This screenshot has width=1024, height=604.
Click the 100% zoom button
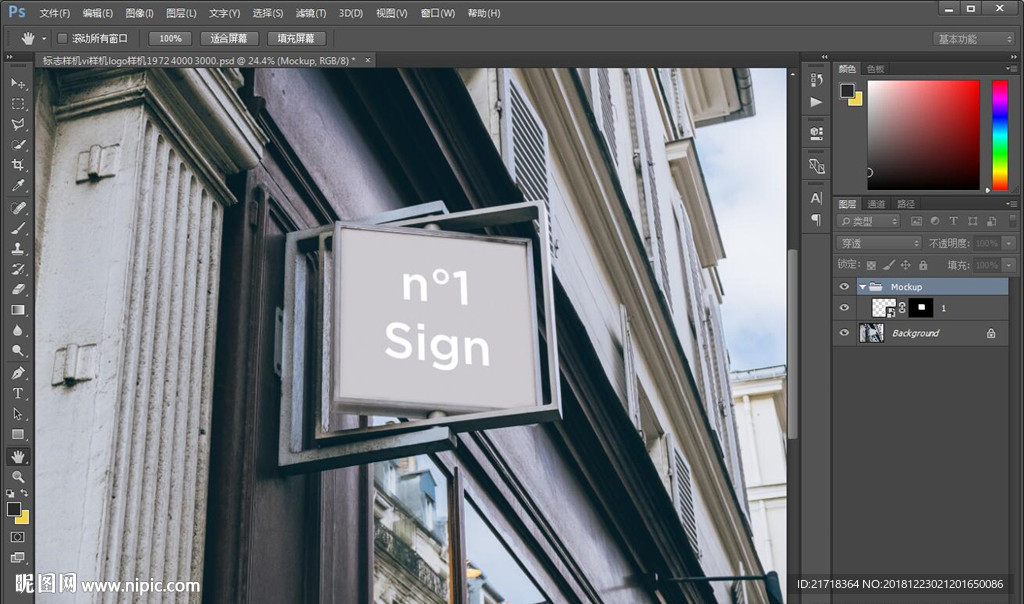pos(170,39)
